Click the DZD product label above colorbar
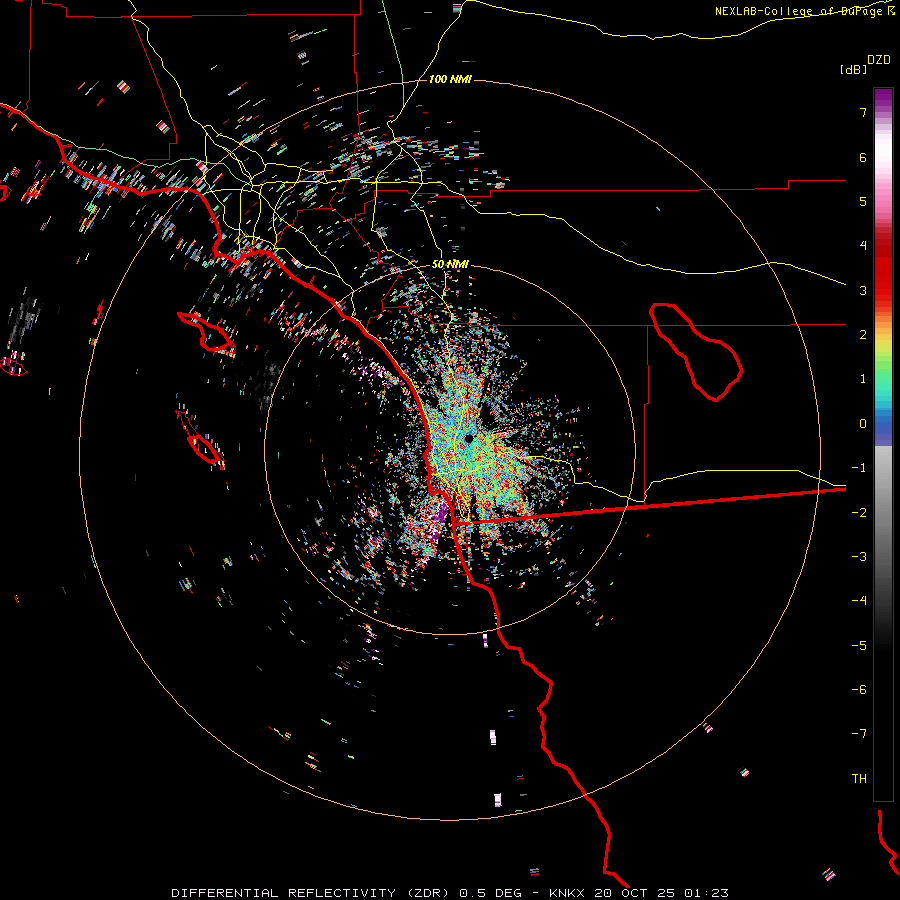This screenshot has width=900, height=900. click(x=879, y=60)
